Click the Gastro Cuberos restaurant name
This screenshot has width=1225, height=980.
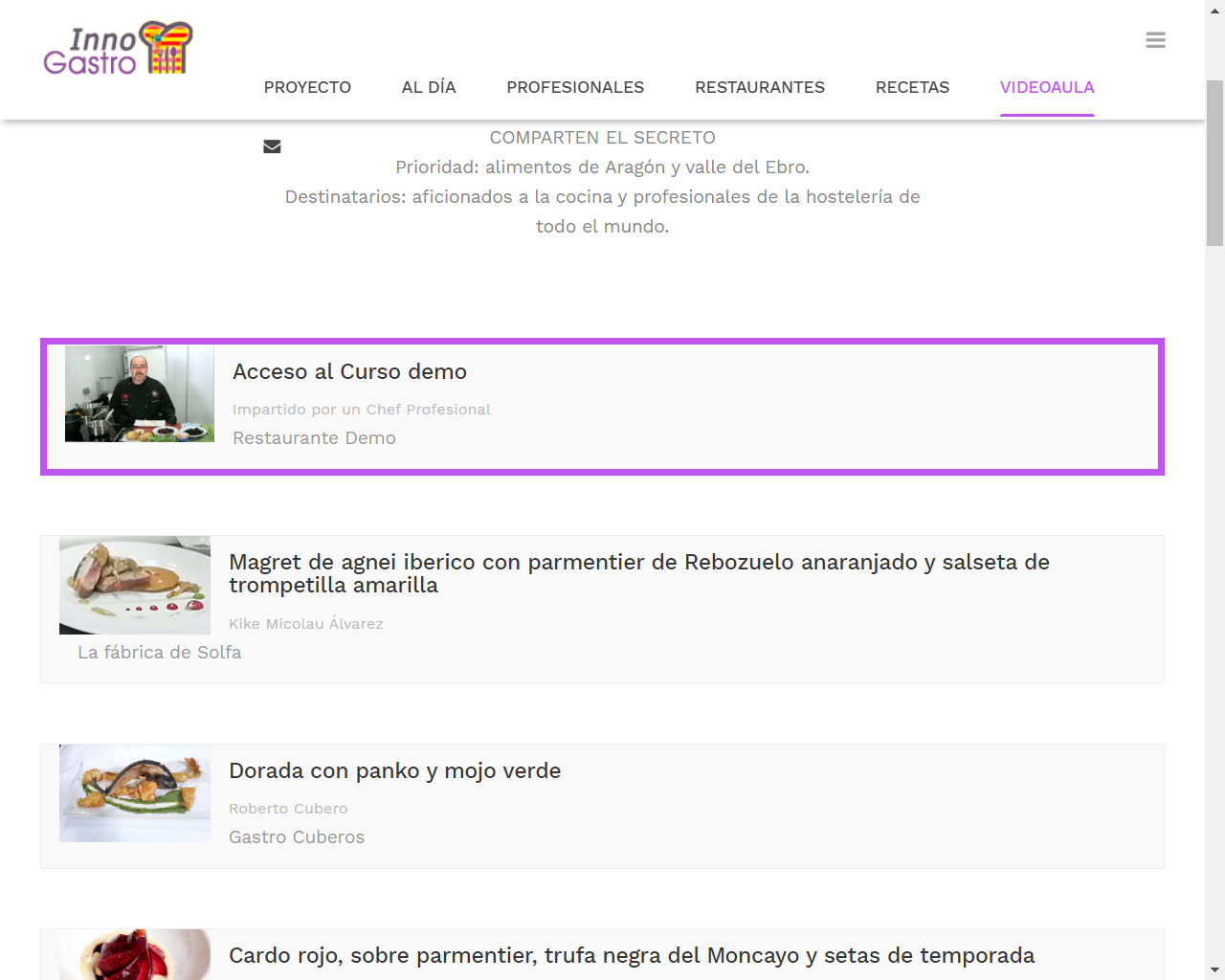coord(297,836)
